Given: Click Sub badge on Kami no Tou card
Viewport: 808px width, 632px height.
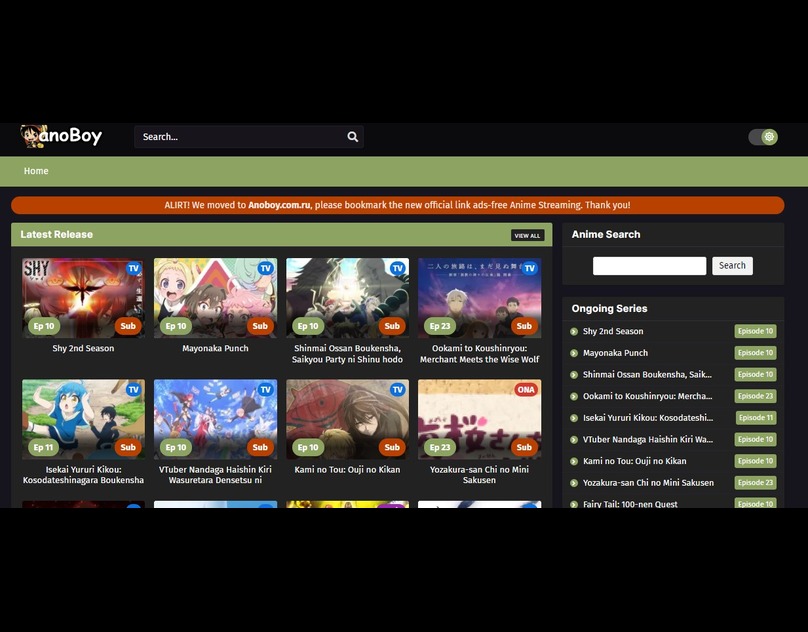Looking at the screenshot, I should [392, 447].
